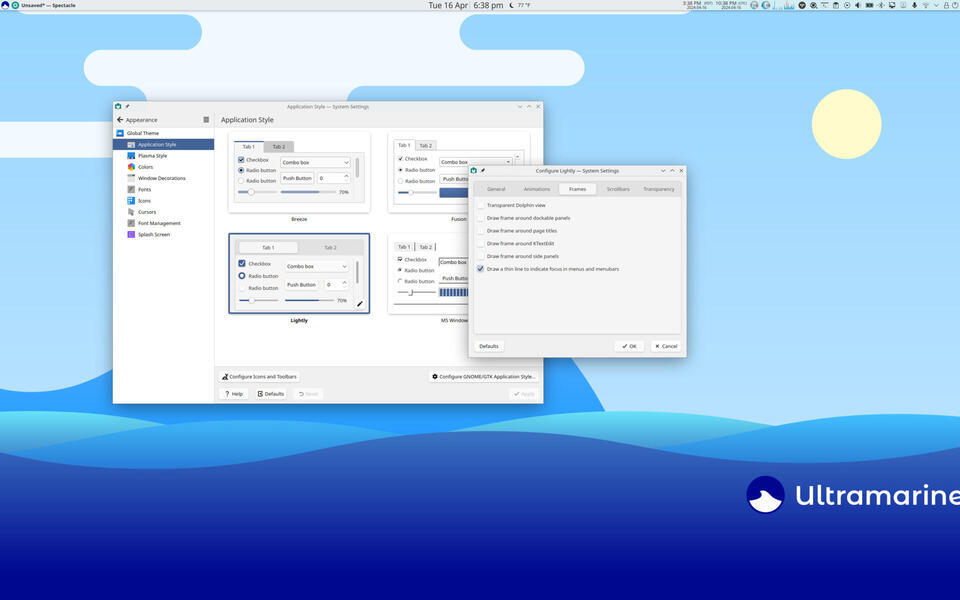Enable Draw frame around dockable panels
The height and width of the screenshot is (600, 960).
coord(481,218)
